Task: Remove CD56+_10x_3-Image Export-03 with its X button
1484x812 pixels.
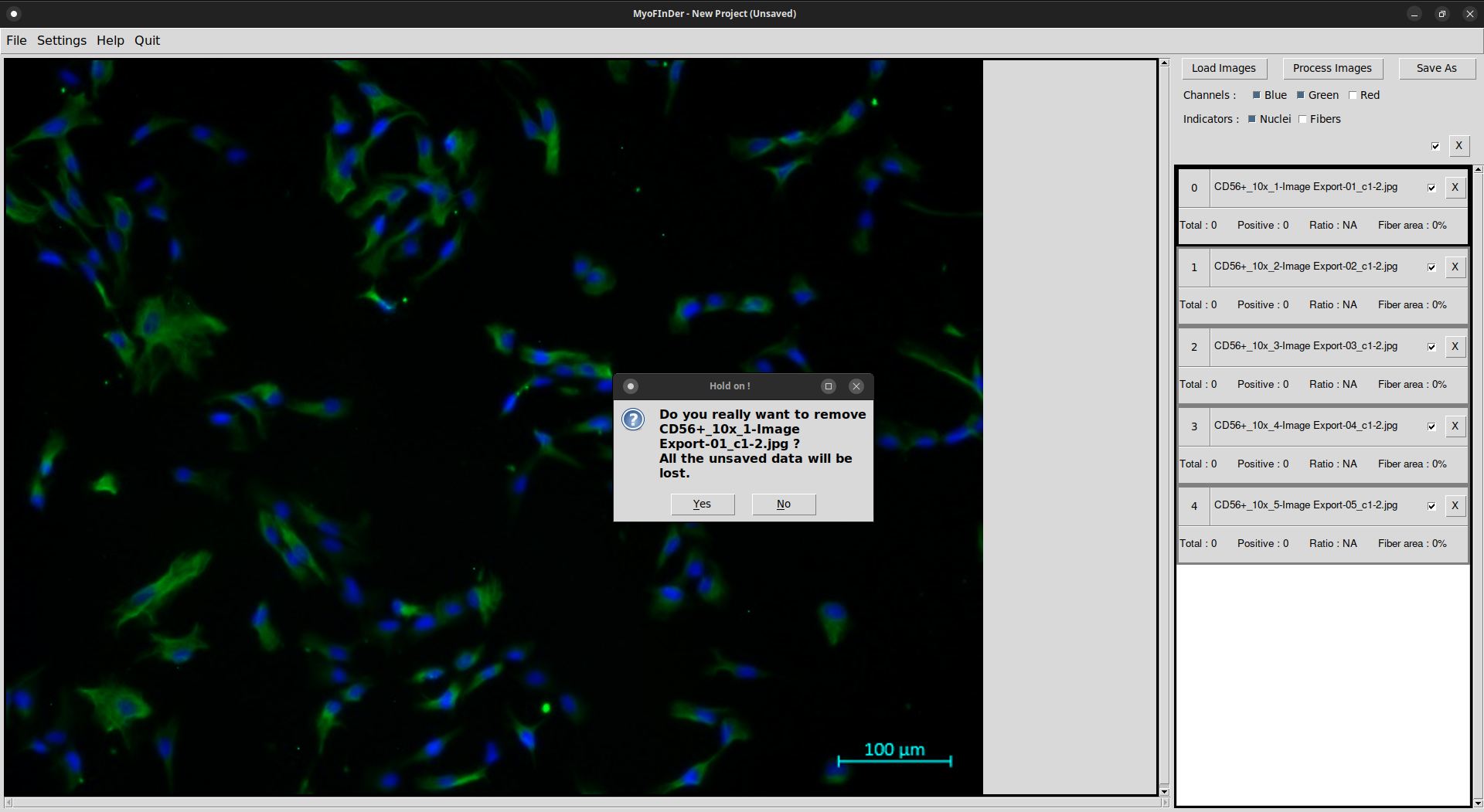Action: click(x=1455, y=347)
